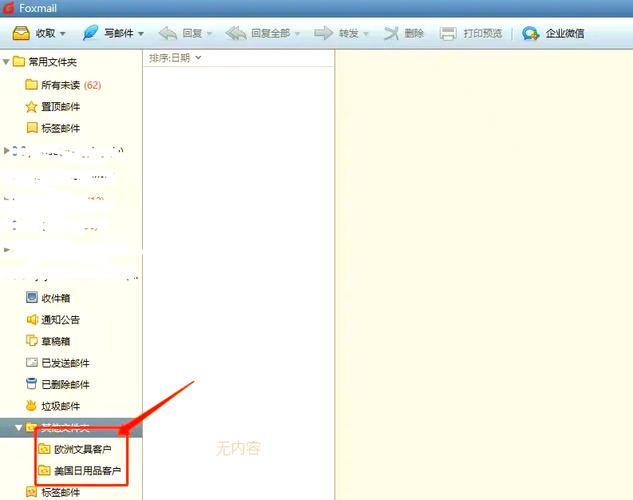Select the 常用文件夹 folder label
Viewport: 633px width, 500px height.
[x=52, y=62]
